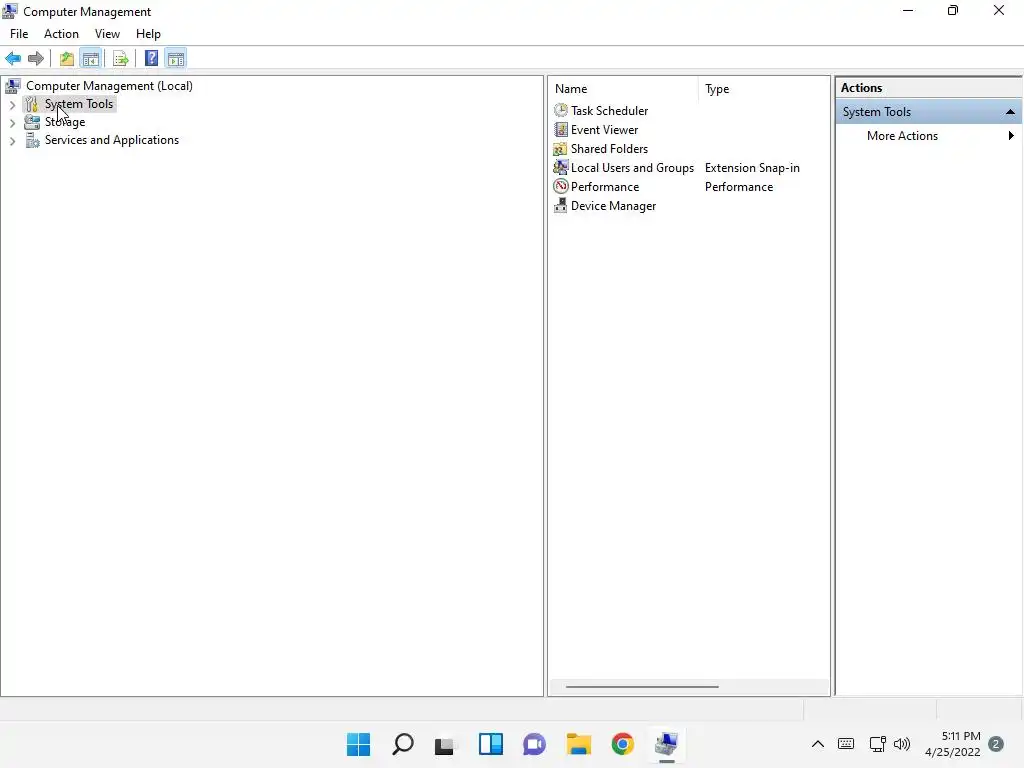Click the Performance monitor icon

pyautogui.click(x=560, y=186)
